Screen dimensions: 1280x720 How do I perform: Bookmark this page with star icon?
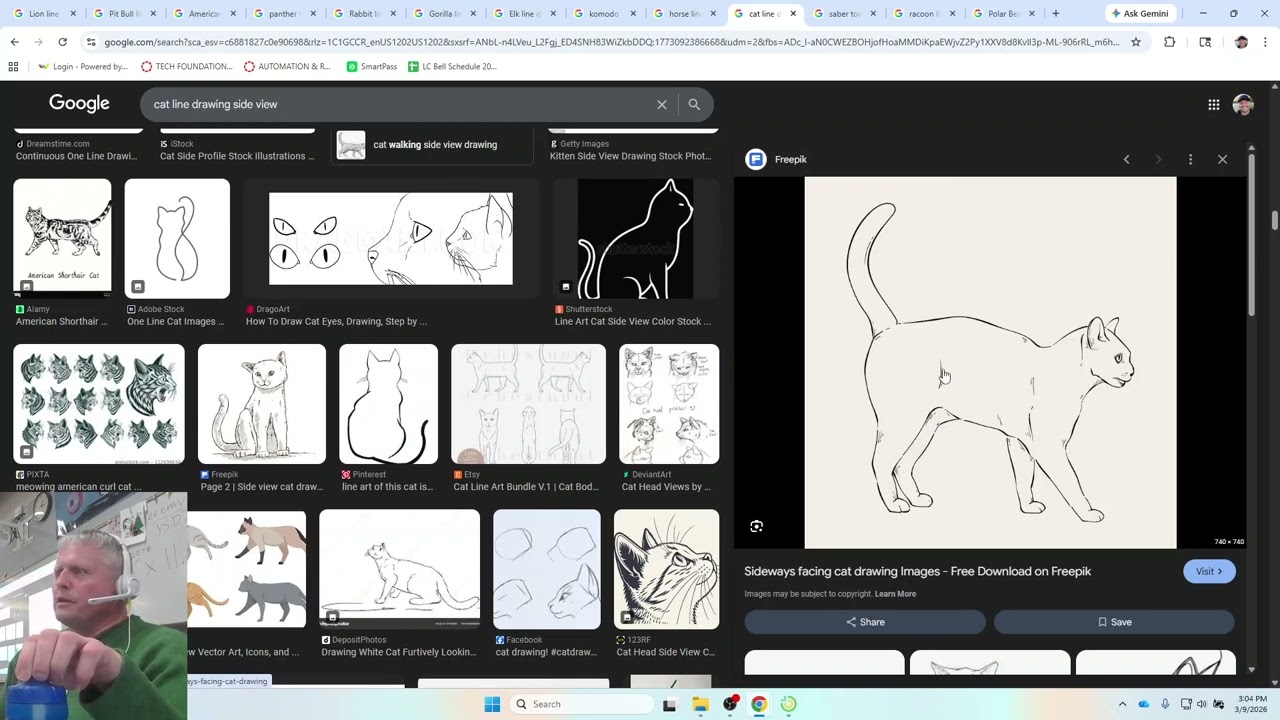coord(1135,42)
